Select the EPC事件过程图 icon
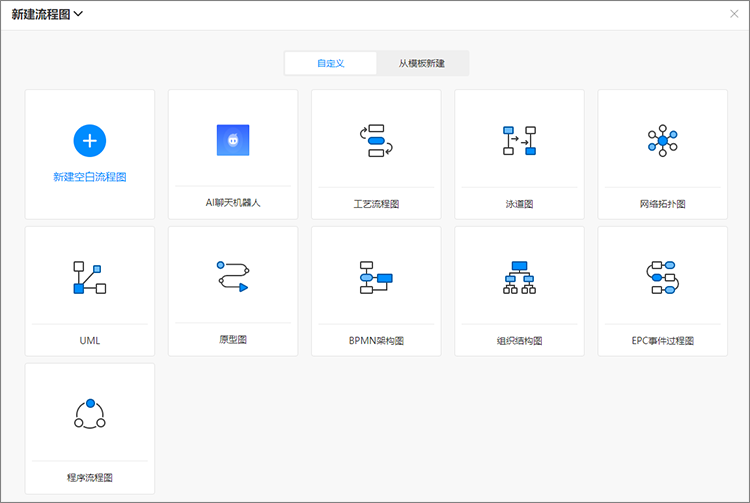The width and height of the screenshot is (750, 503). pos(662,277)
